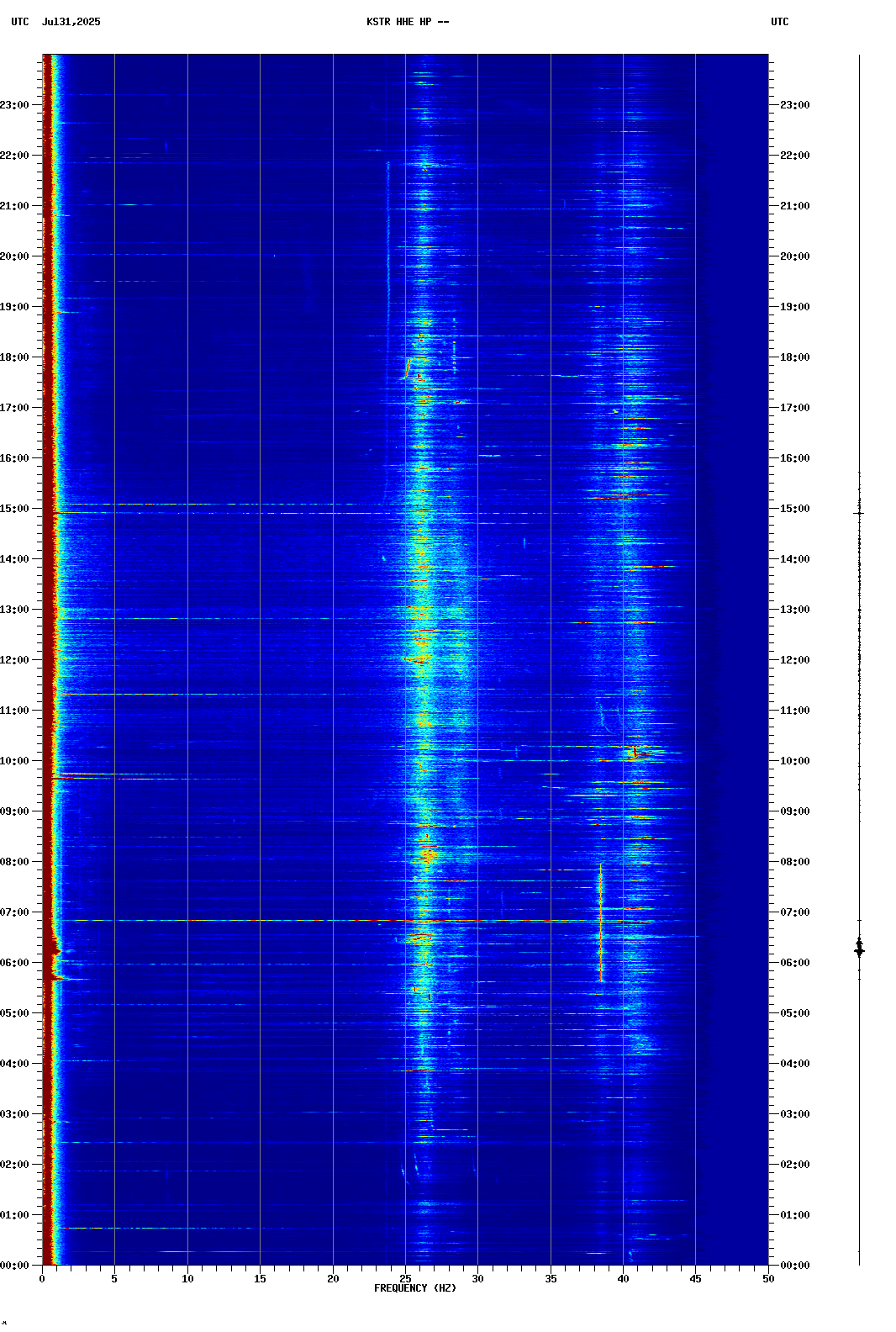Click the 09:00 label on the left time axis
896x1332 pixels.
pos(14,811)
